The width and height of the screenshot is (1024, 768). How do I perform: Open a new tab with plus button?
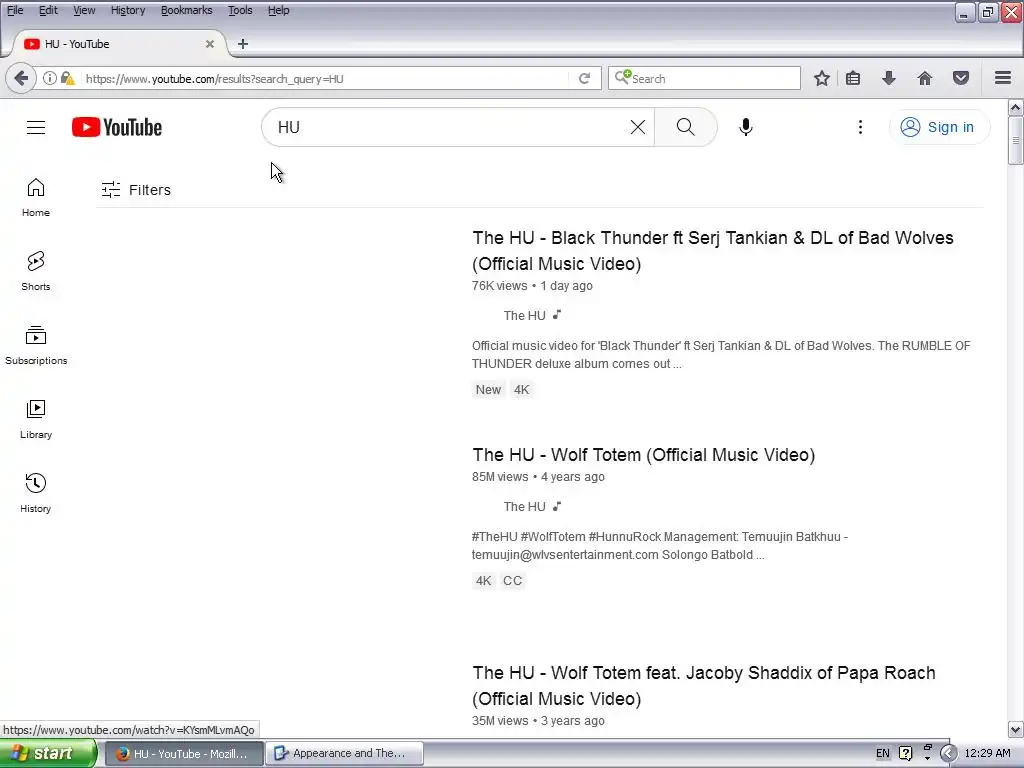coord(243,44)
